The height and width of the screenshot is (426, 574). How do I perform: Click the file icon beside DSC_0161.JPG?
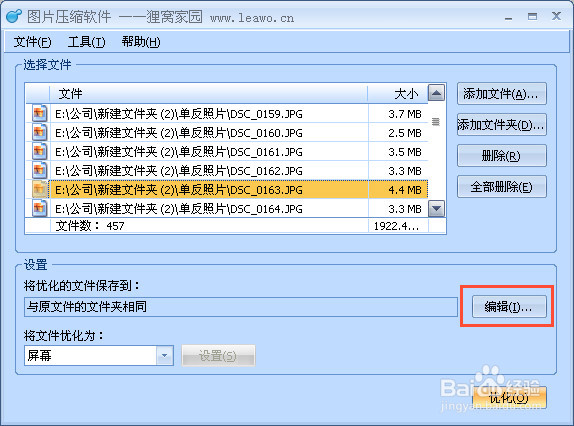39,151
